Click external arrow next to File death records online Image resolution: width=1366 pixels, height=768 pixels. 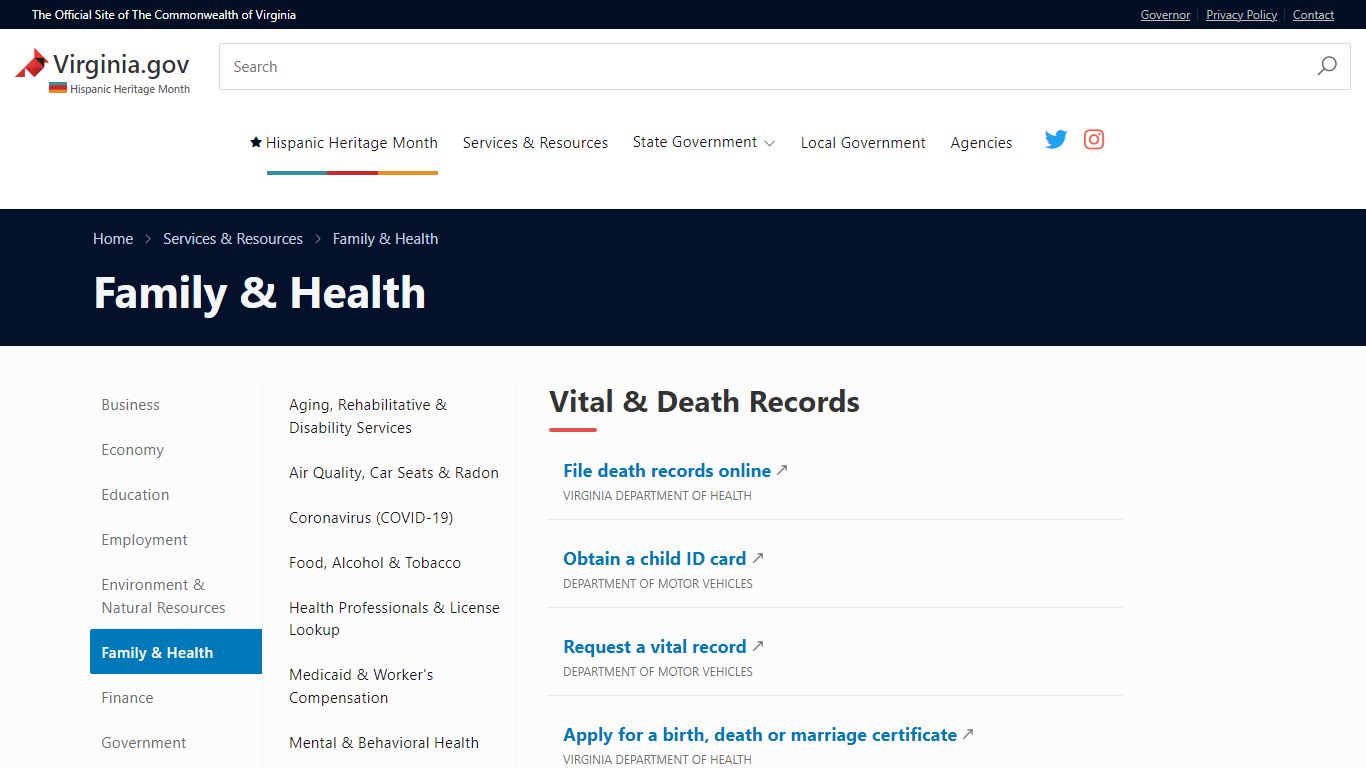(782, 470)
